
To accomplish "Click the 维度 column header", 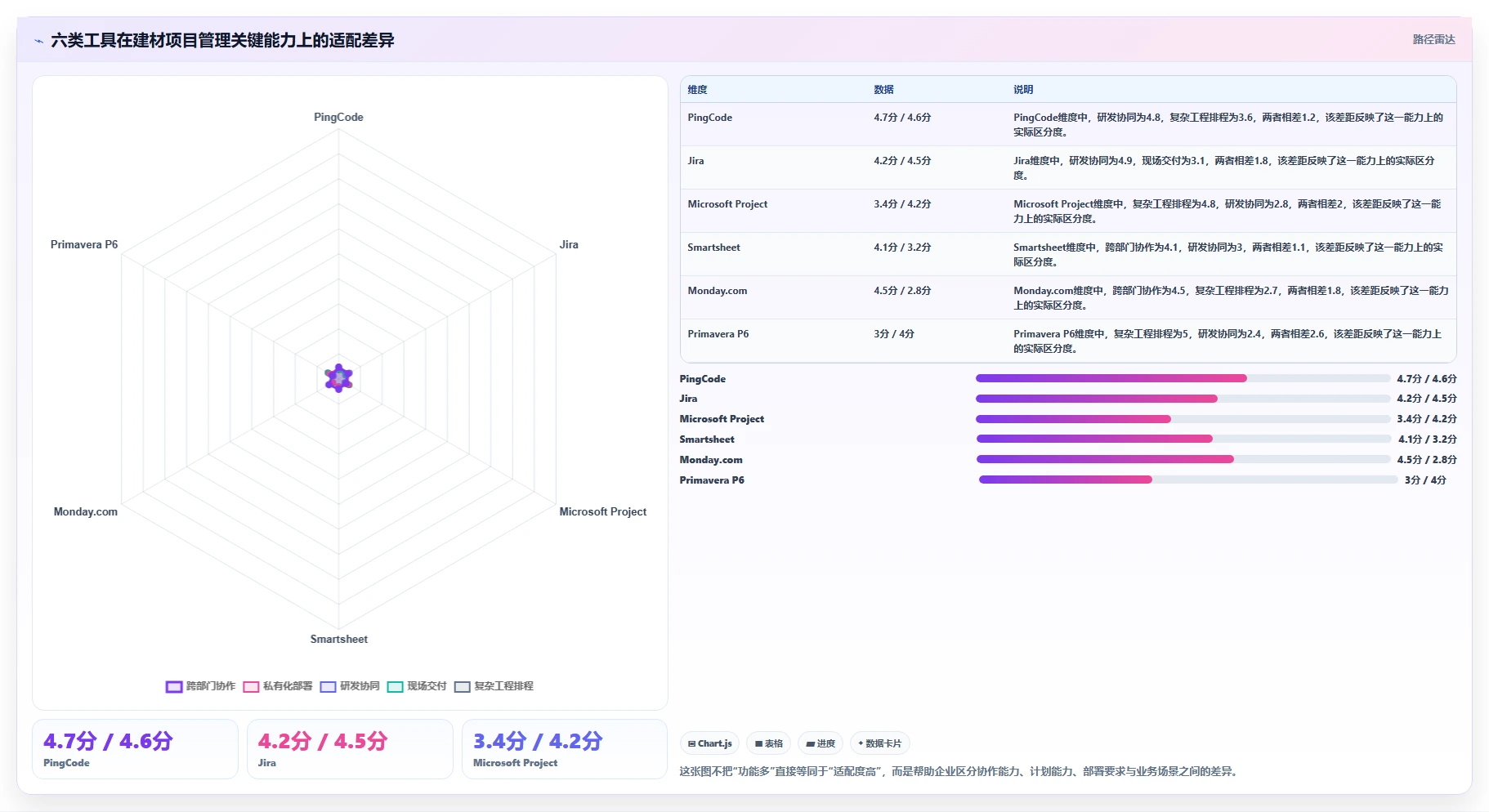I will point(697,90).
